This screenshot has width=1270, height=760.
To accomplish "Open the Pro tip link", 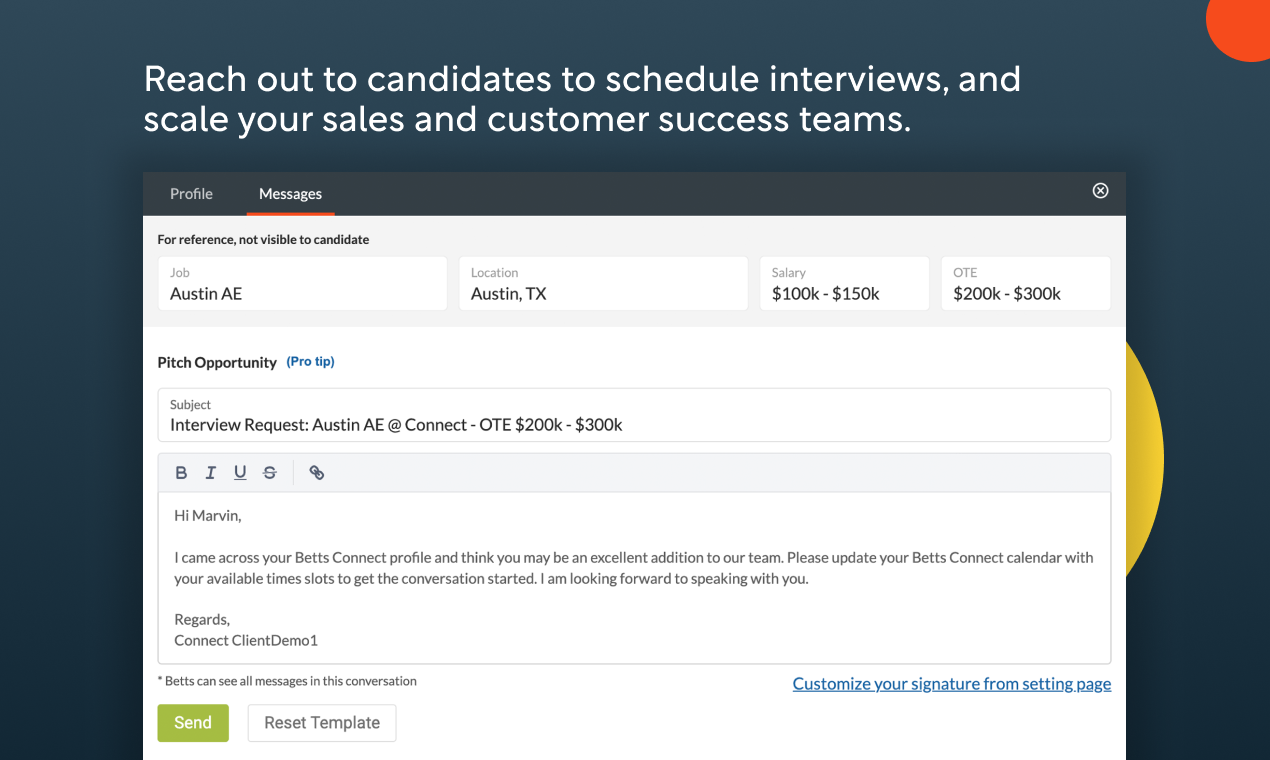I will click(310, 362).
